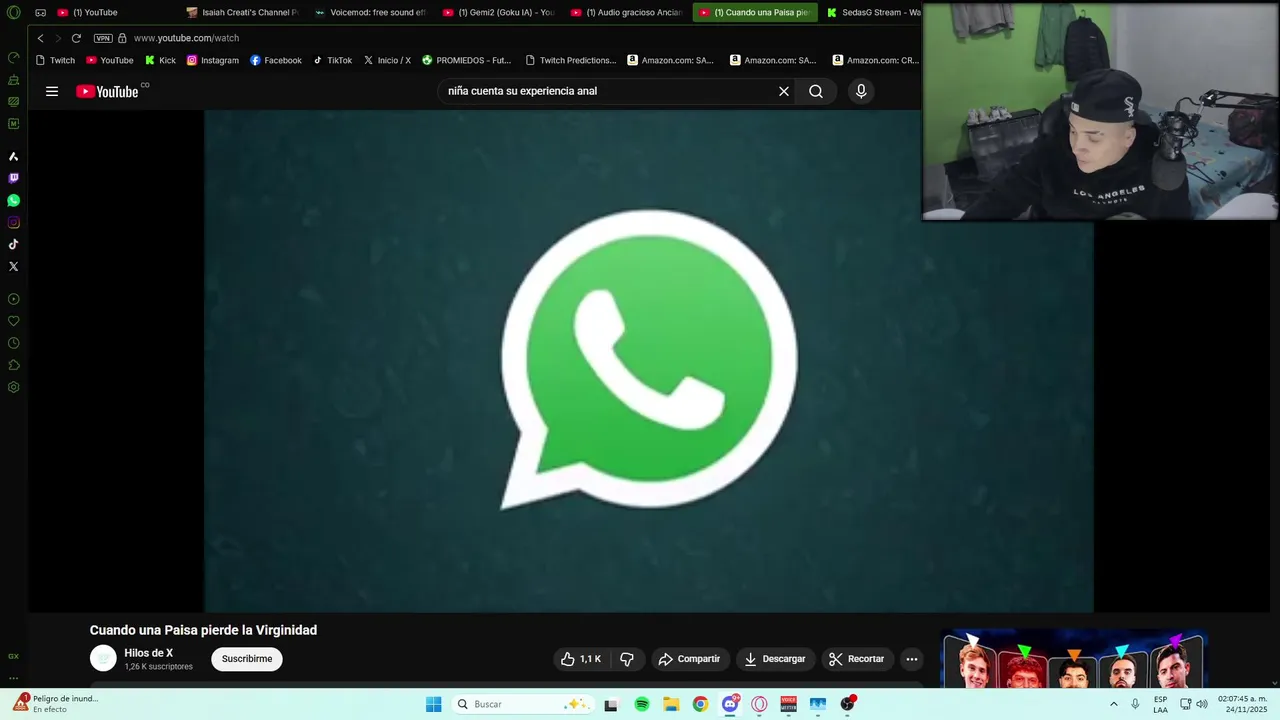Open TikTok in the Opera sidebar

coord(13,244)
